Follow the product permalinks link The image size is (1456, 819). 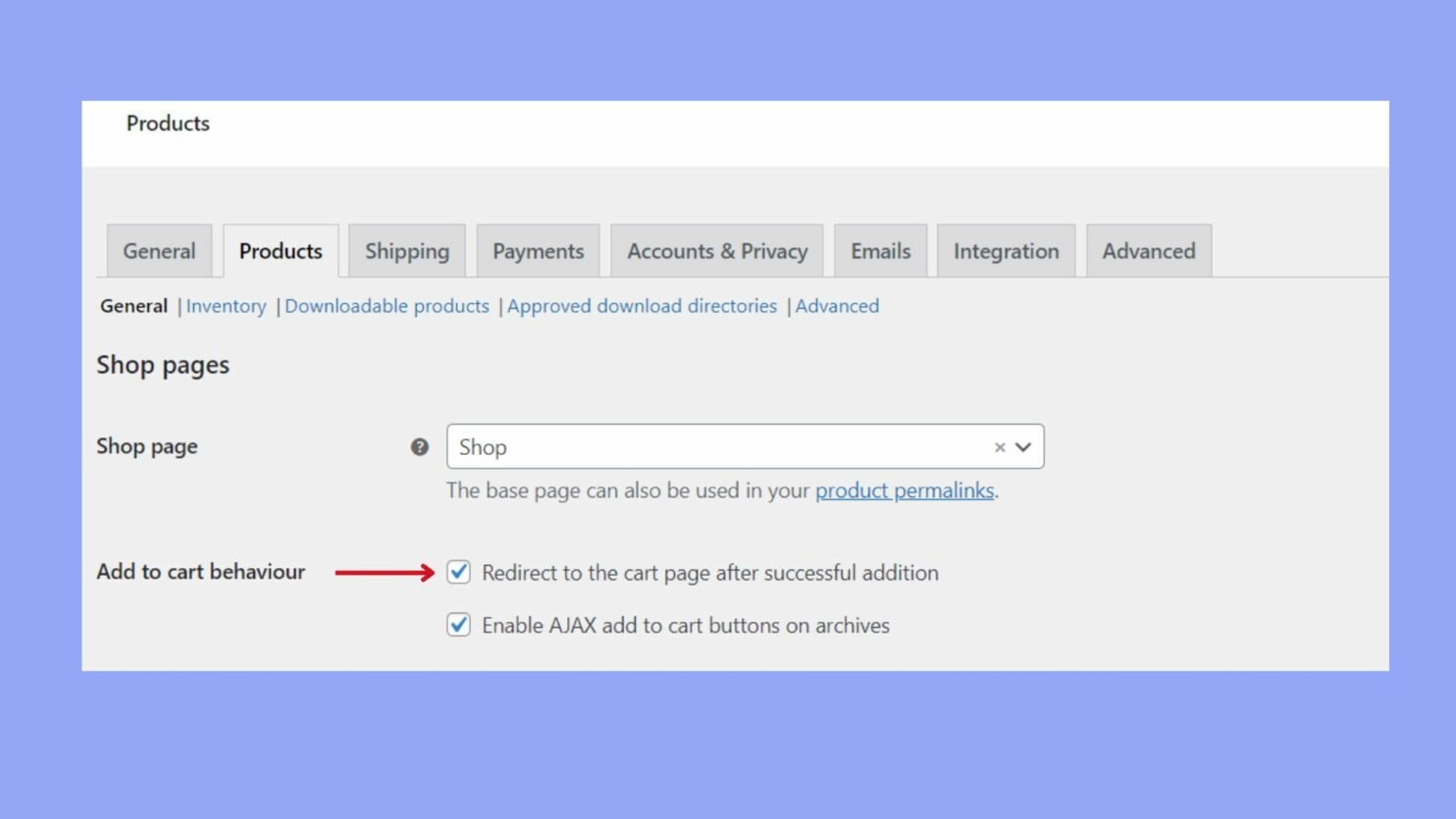(x=905, y=490)
